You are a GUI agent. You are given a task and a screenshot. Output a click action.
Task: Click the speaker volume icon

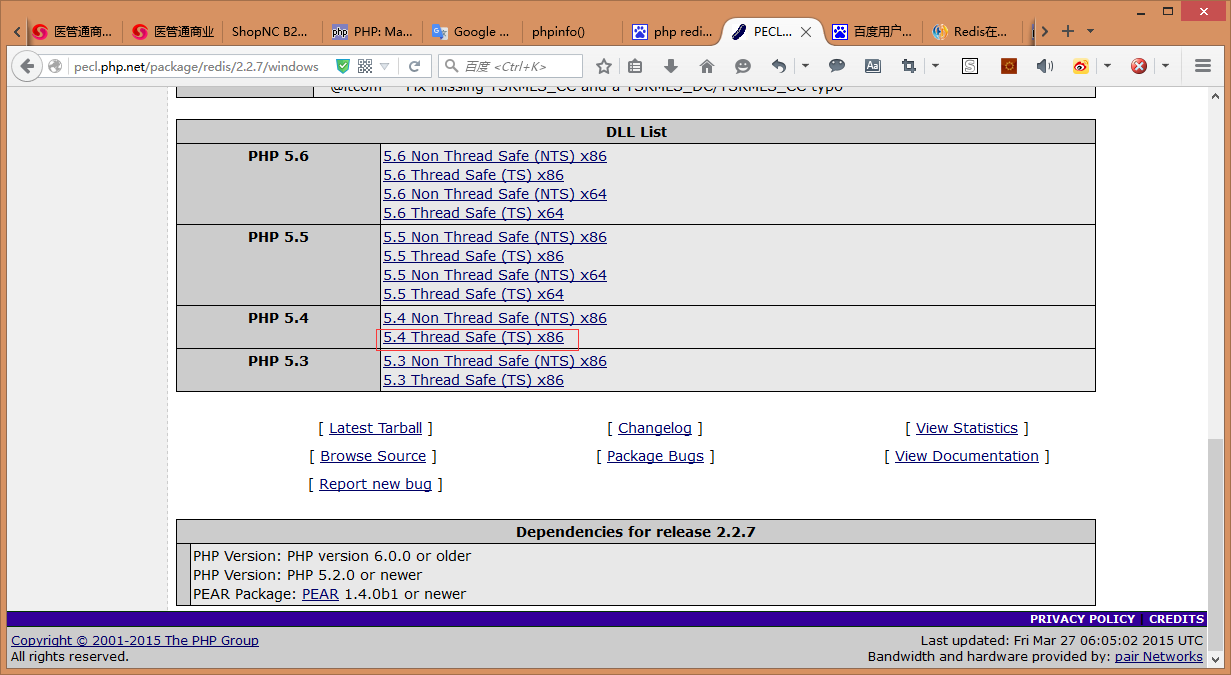click(x=1044, y=66)
